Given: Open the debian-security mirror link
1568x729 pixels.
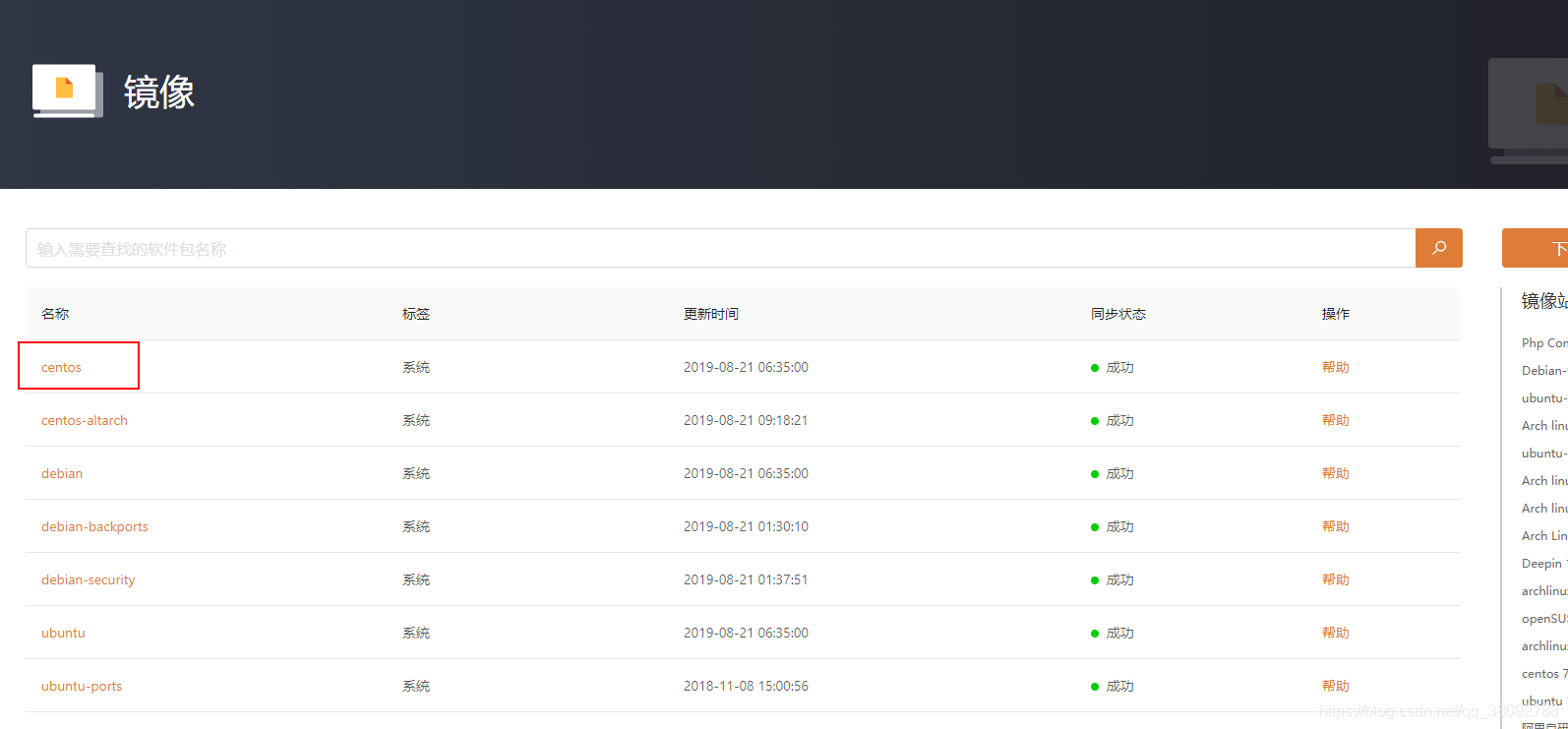Looking at the screenshot, I should (88, 579).
